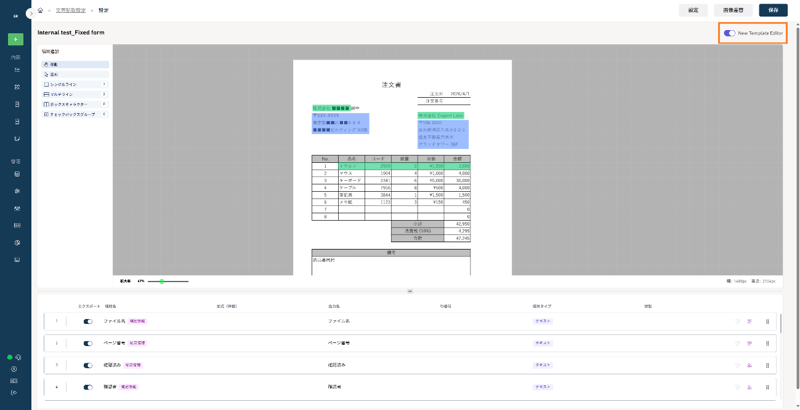
Task: Expand the left sidebar with arrow
Action: [x=29, y=11]
